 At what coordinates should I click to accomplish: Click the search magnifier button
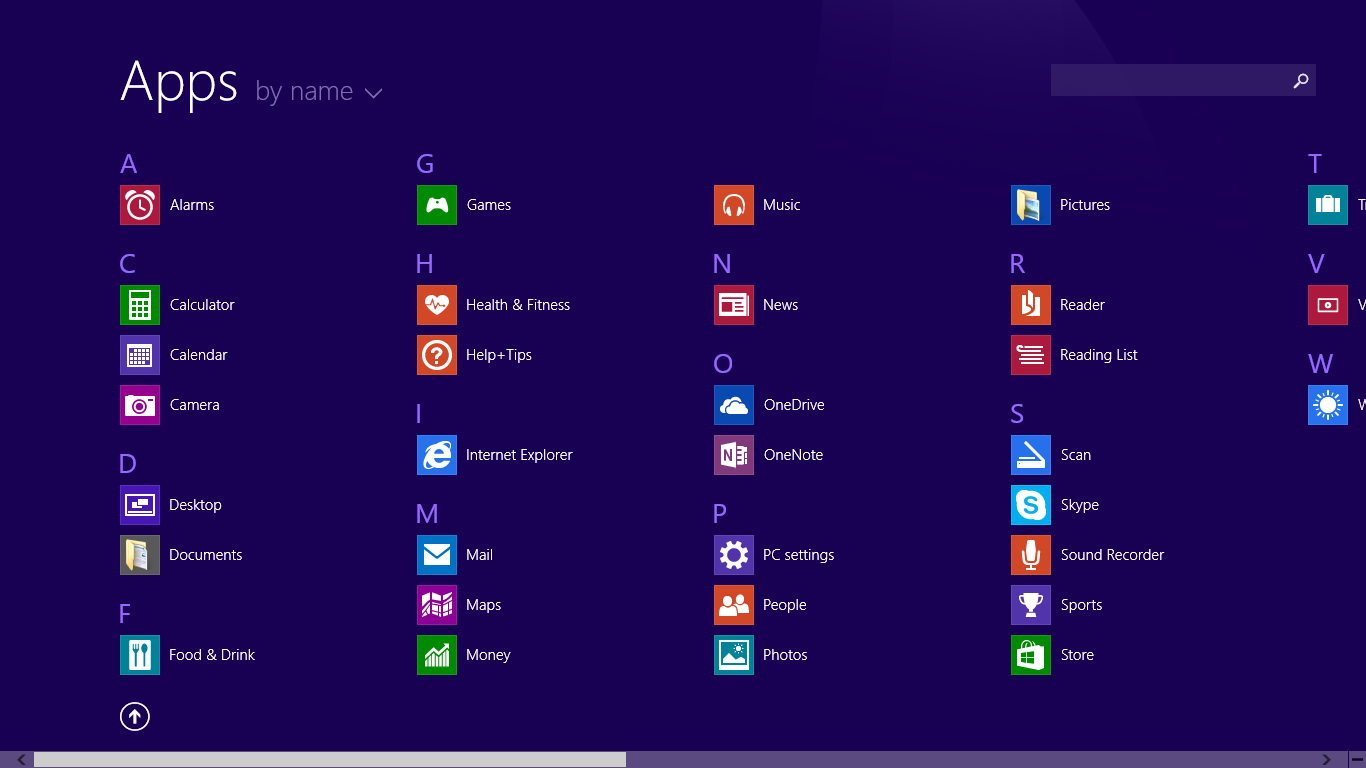pos(1300,81)
